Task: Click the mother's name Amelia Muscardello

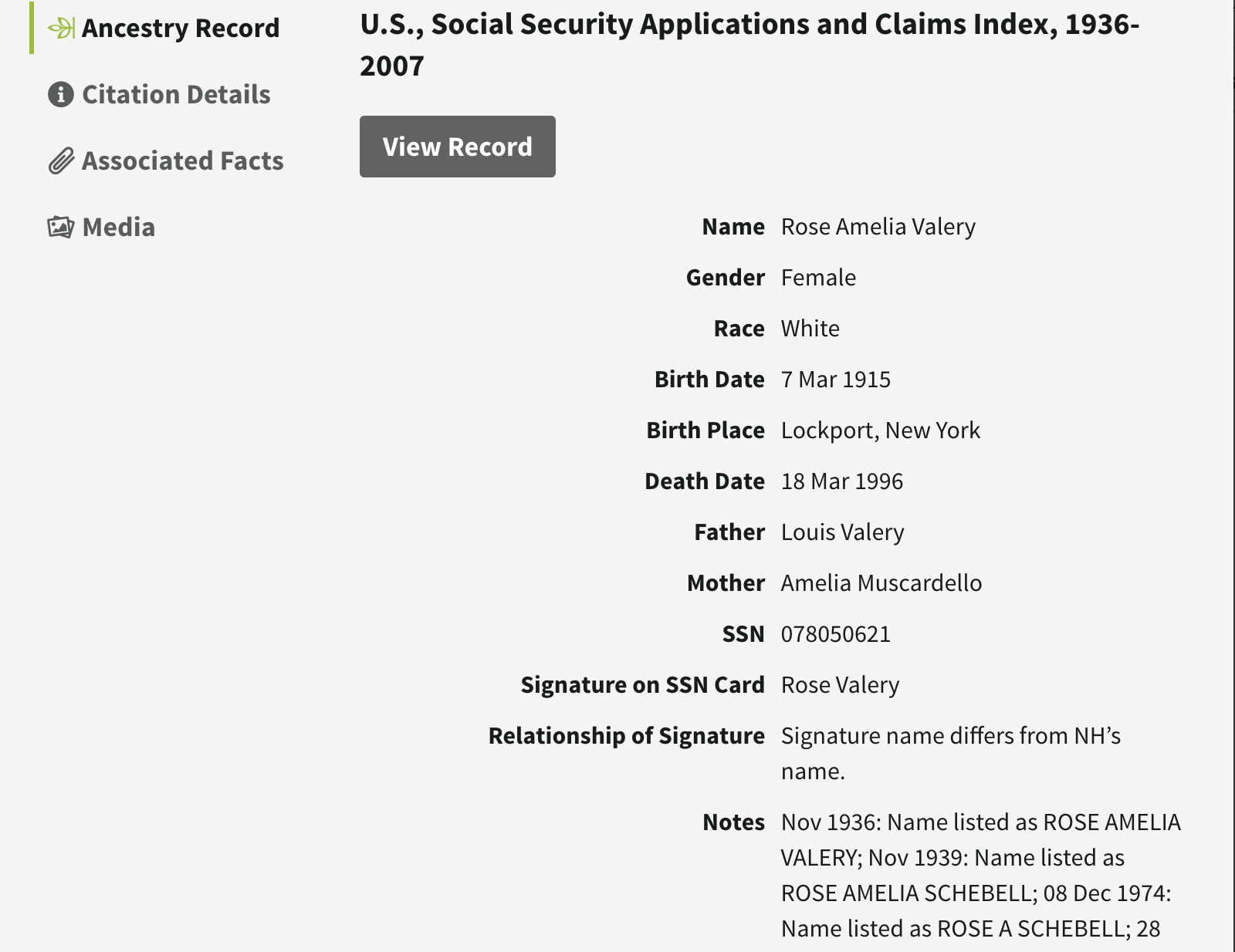Action: click(x=881, y=583)
